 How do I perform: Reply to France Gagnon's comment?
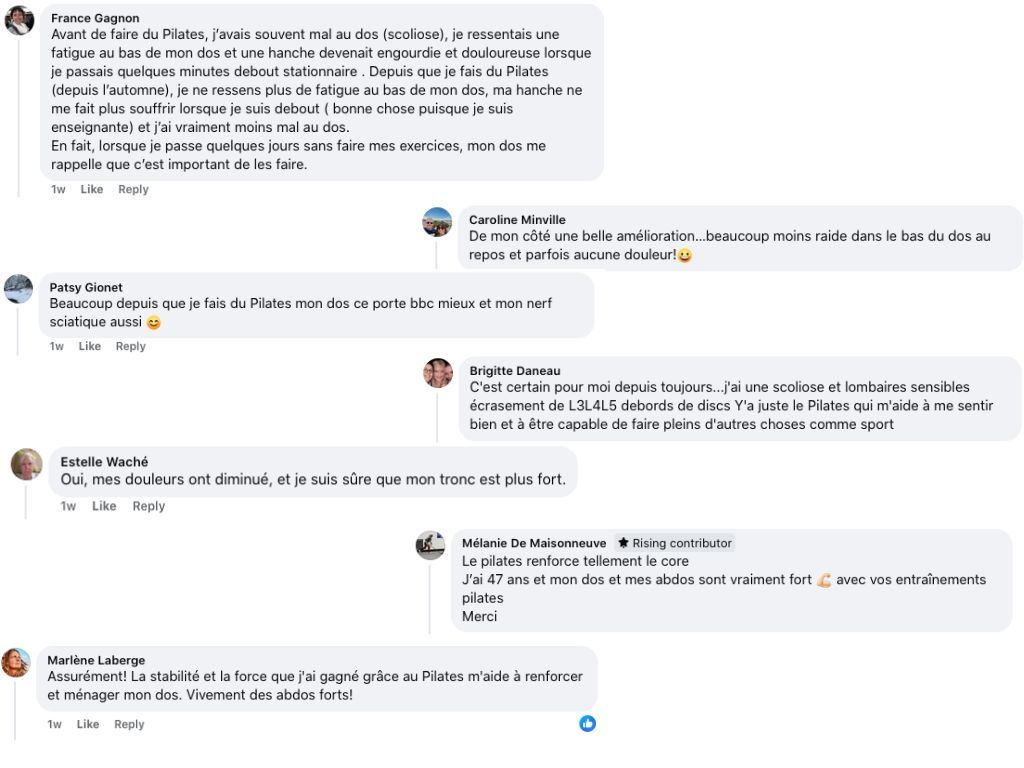(x=133, y=189)
